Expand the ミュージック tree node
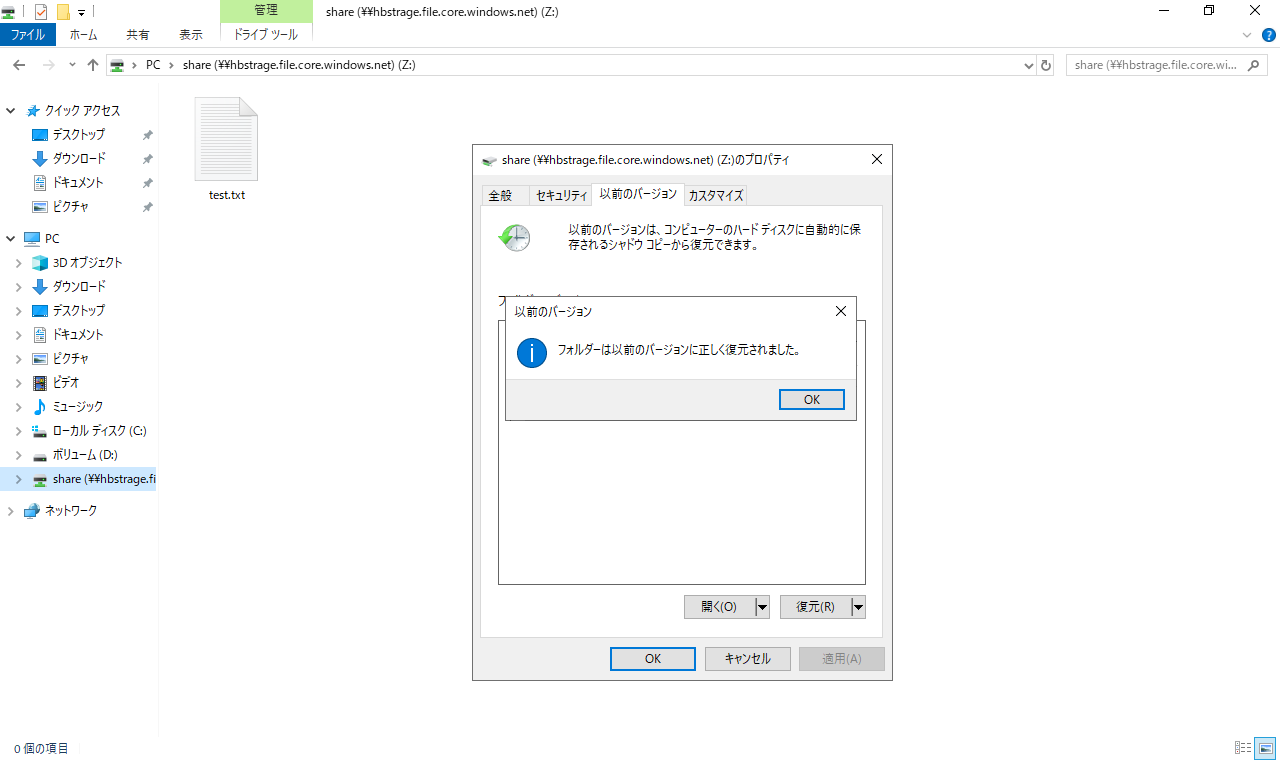1280x760 pixels. tap(18, 407)
